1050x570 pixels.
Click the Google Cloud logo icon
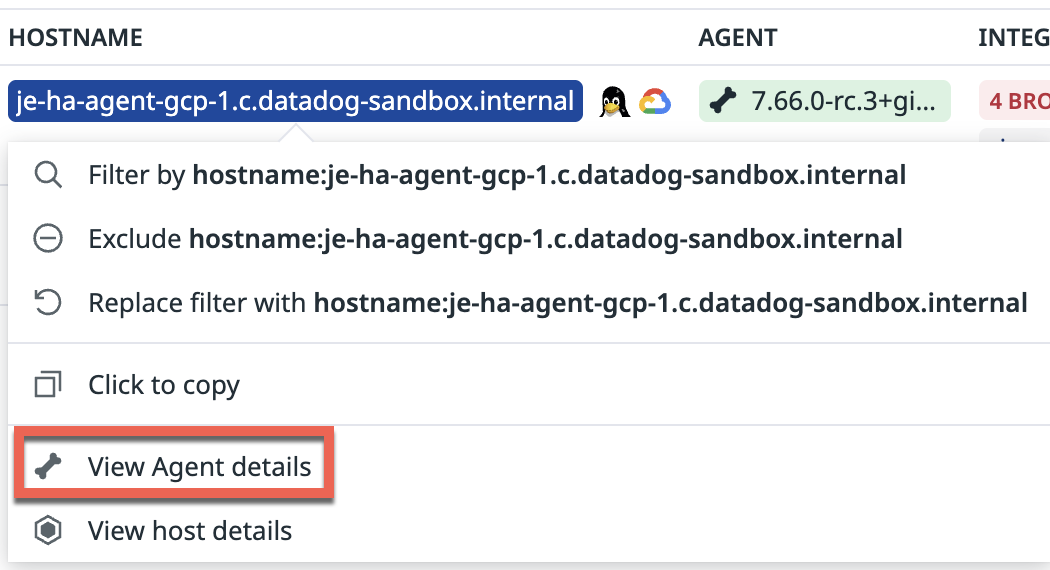tap(655, 101)
